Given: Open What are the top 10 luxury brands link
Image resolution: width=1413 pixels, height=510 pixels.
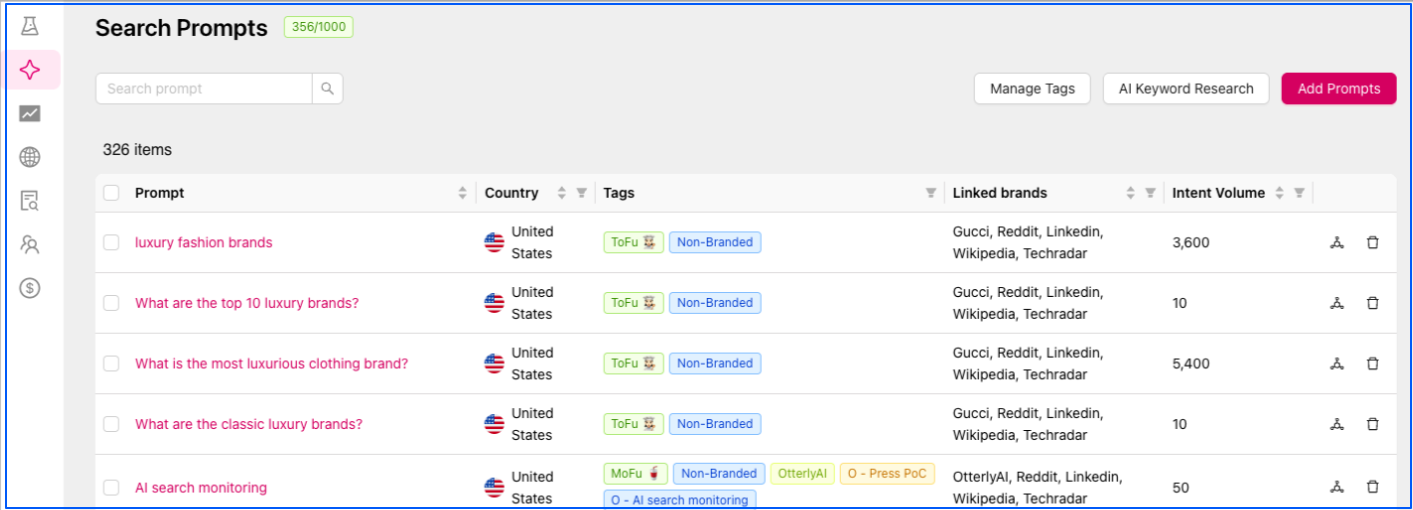Looking at the screenshot, I should [x=246, y=303].
